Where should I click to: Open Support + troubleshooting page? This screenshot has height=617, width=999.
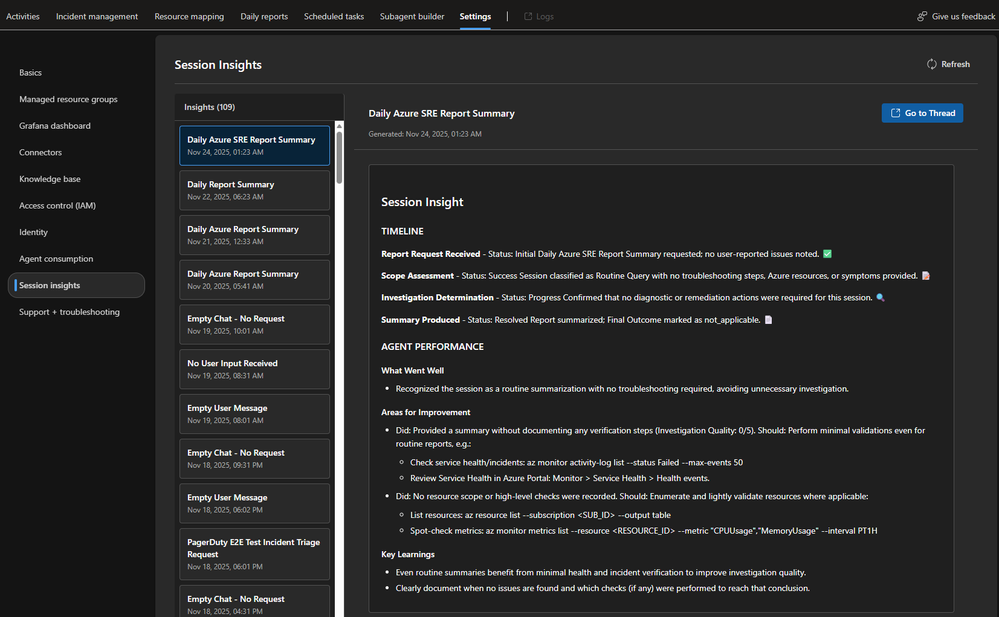pos(69,312)
